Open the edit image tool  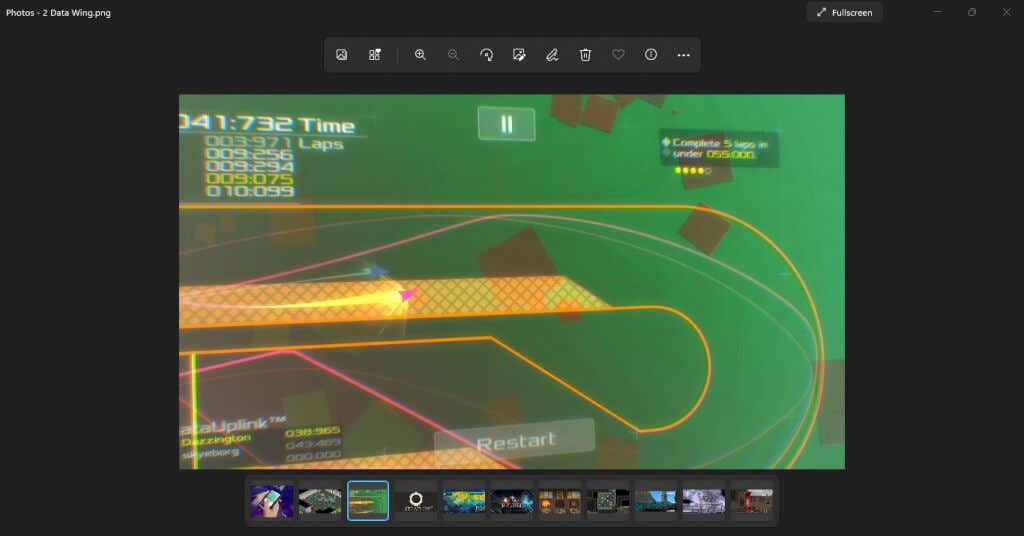click(519, 55)
